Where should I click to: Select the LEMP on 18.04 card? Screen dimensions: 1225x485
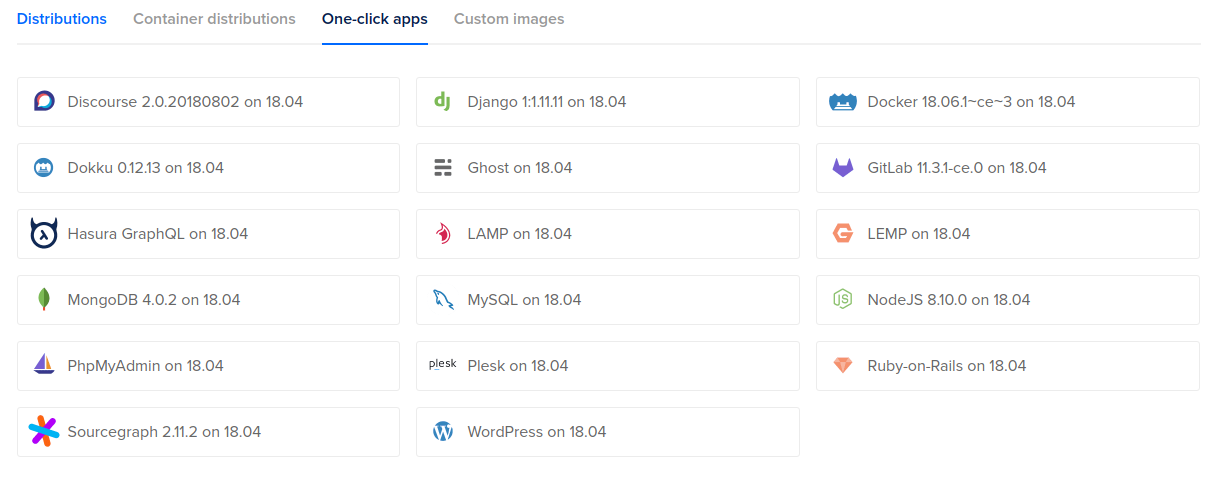[x=1007, y=234]
